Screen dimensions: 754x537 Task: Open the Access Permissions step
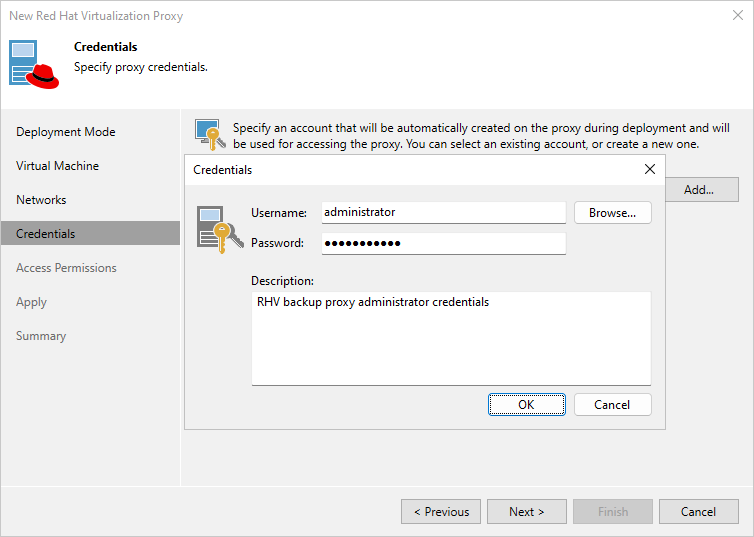click(66, 268)
